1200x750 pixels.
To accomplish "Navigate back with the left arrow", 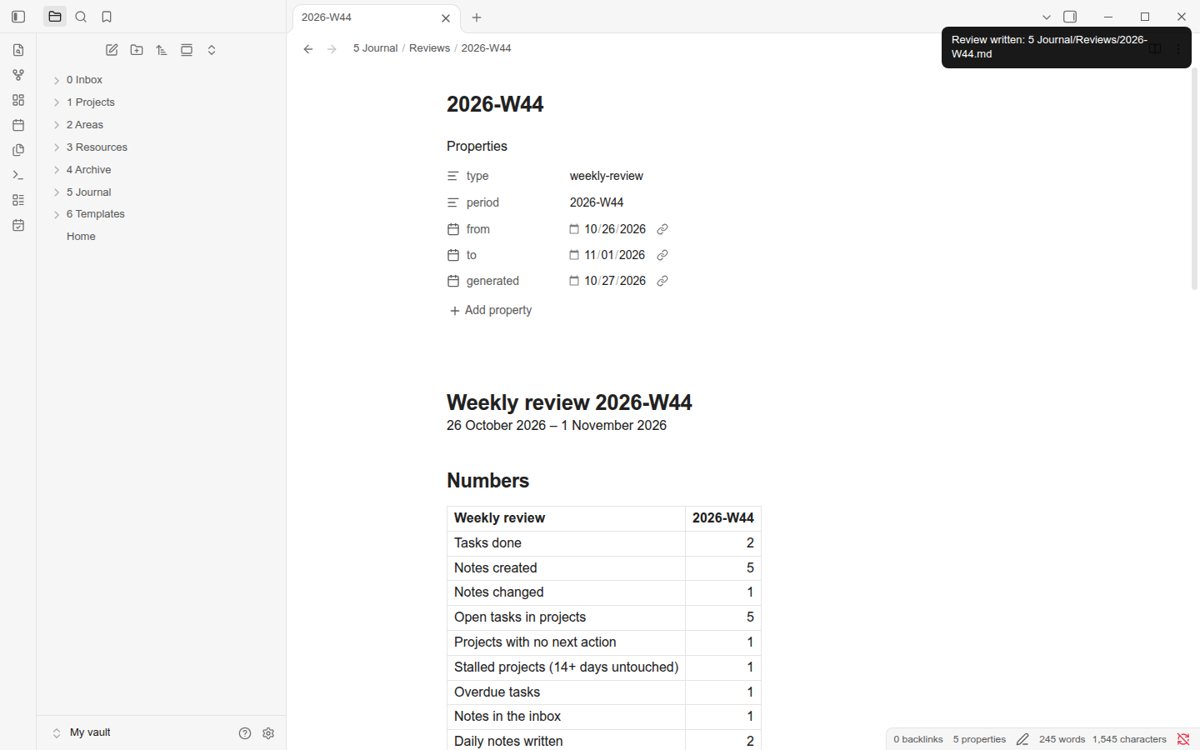I will [x=308, y=48].
